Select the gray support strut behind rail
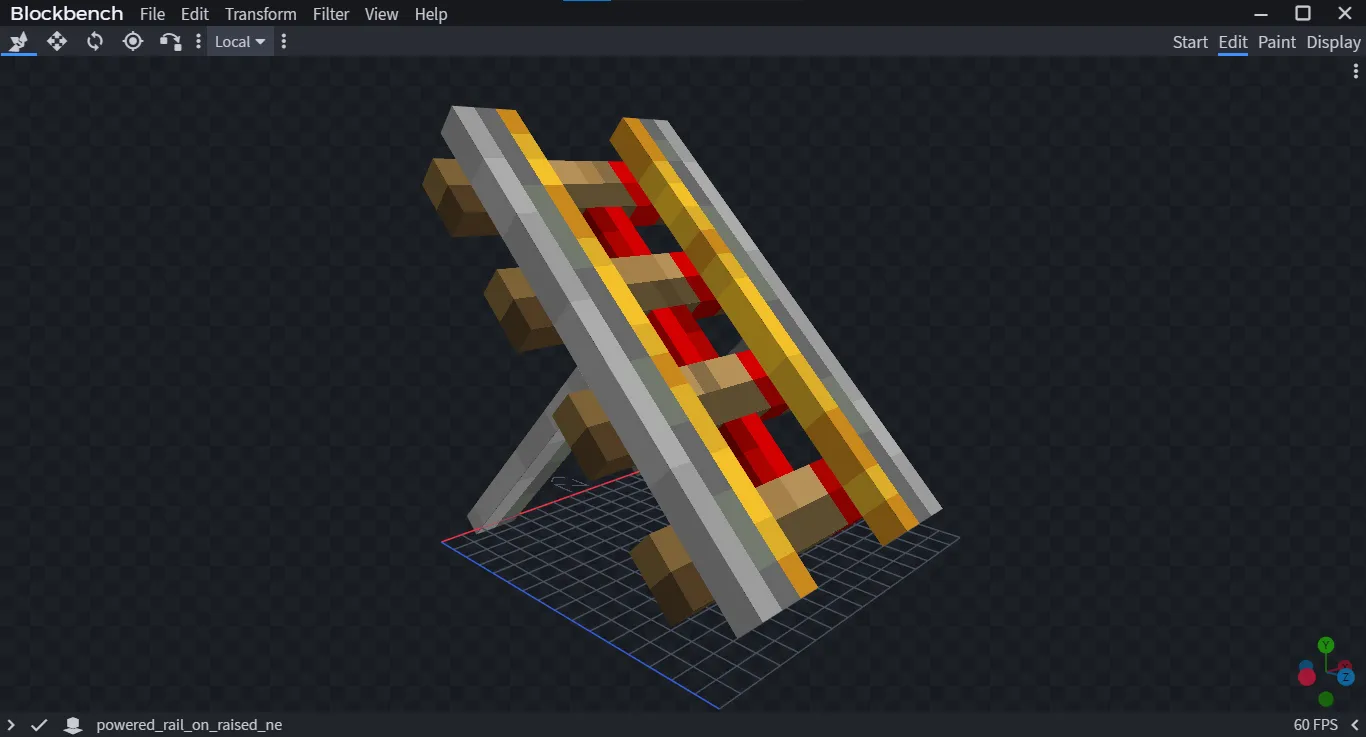The height and width of the screenshot is (737, 1366). click(x=525, y=455)
